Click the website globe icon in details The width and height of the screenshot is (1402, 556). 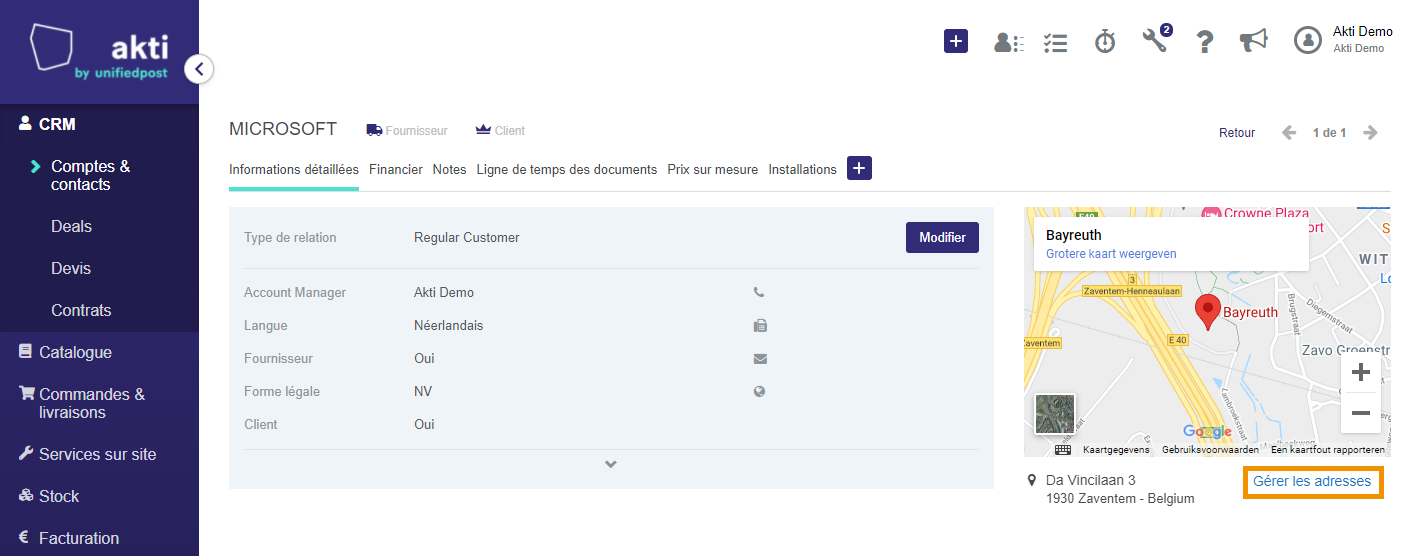click(x=759, y=392)
